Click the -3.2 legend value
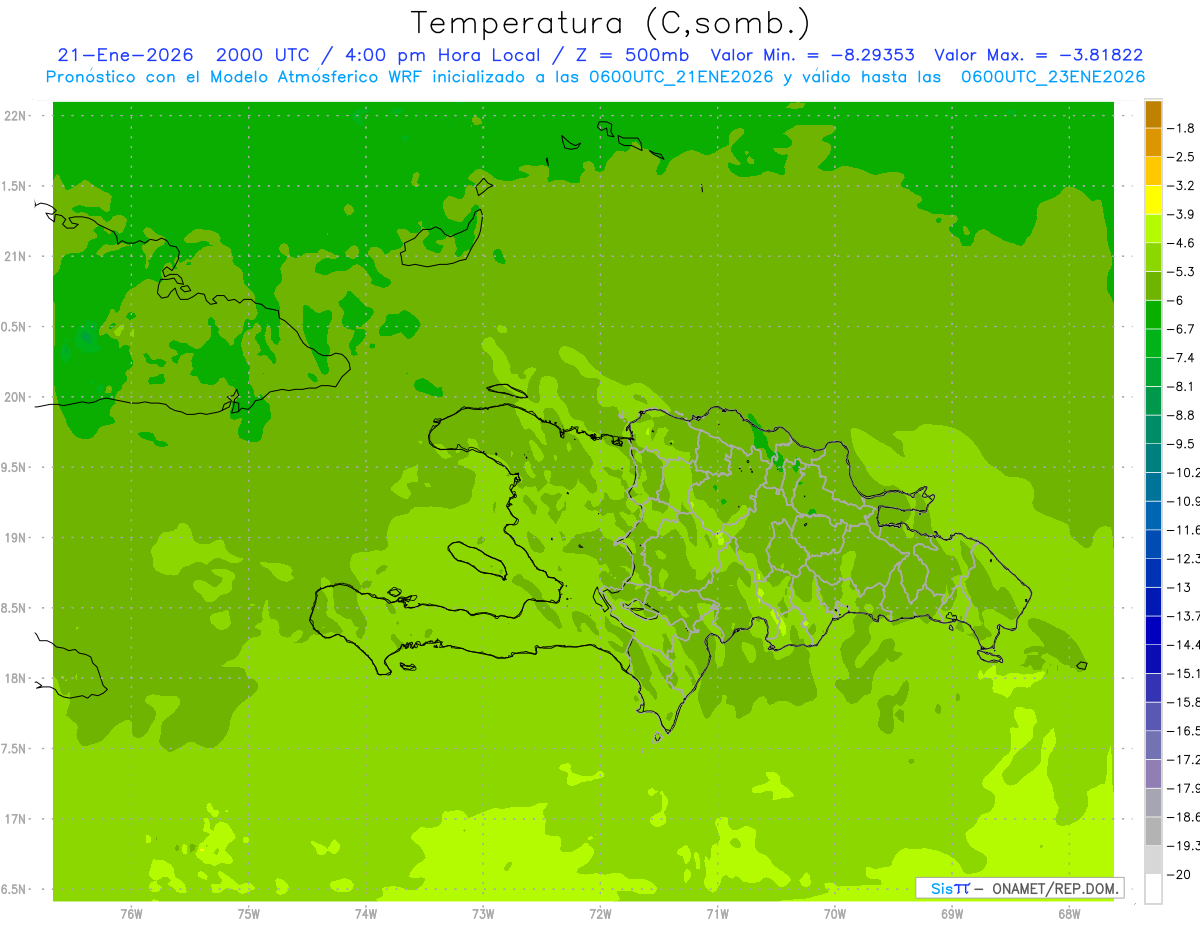This screenshot has height=927, width=1200. (x=1180, y=185)
